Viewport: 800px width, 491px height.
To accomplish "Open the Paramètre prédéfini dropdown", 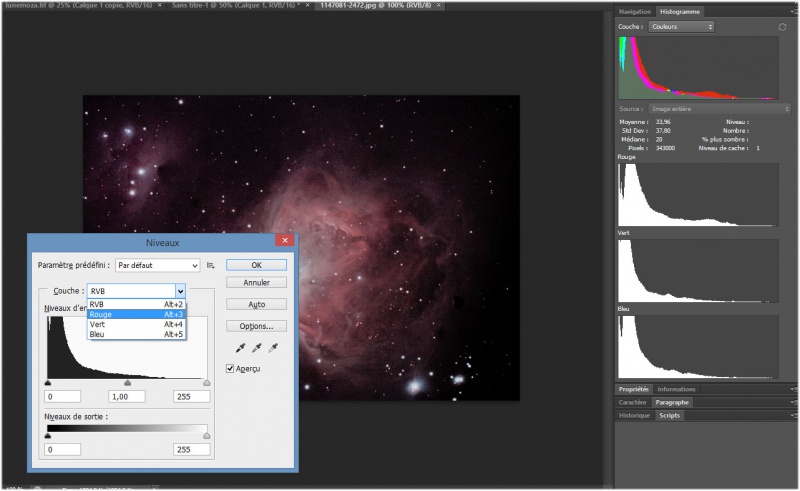I will coord(157,265).
